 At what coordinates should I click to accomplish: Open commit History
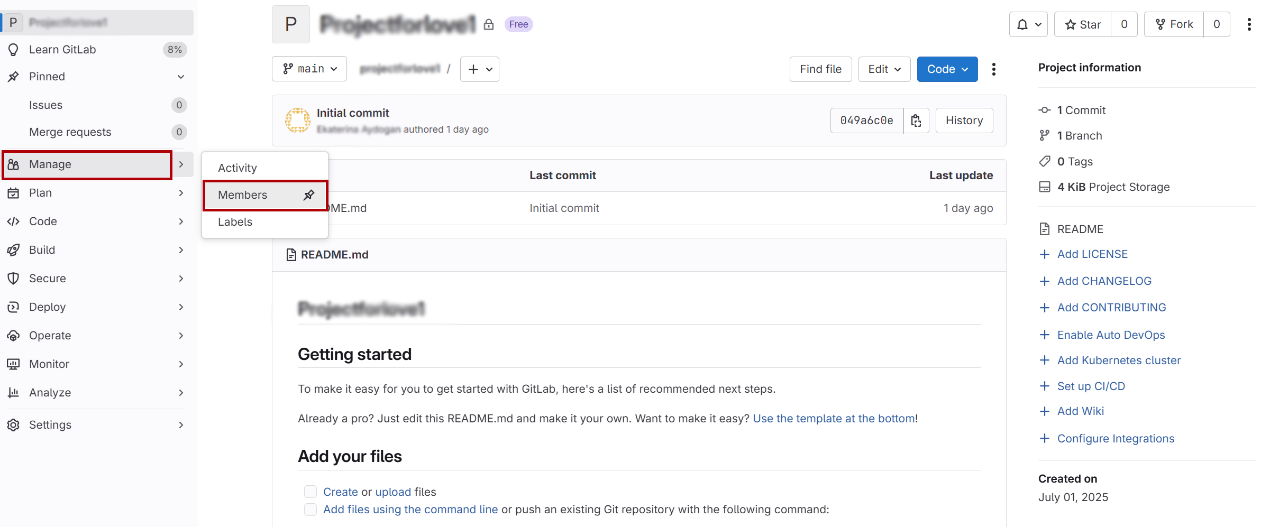(x=964, y=121)
